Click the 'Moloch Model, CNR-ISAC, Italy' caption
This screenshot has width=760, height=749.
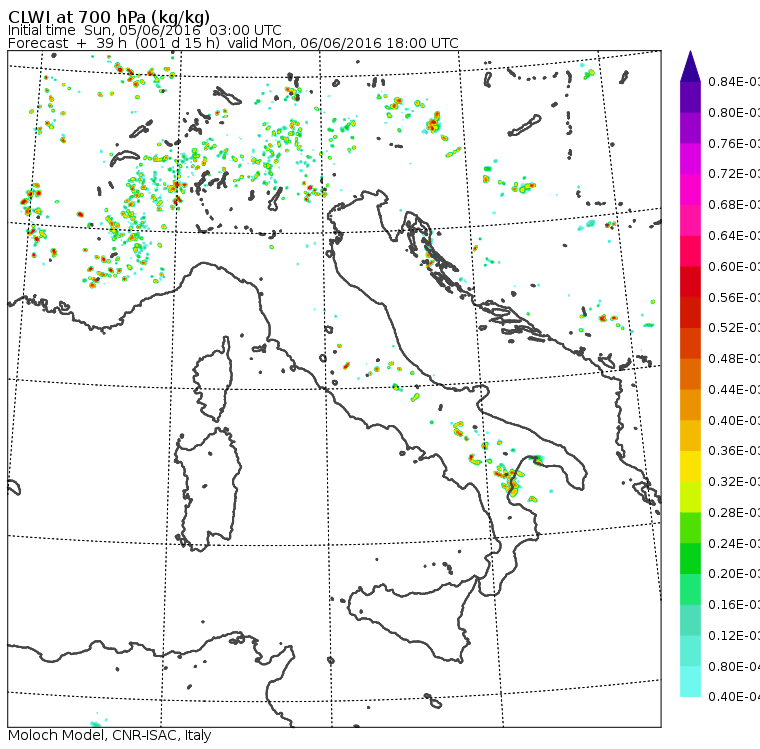point(110,735)
